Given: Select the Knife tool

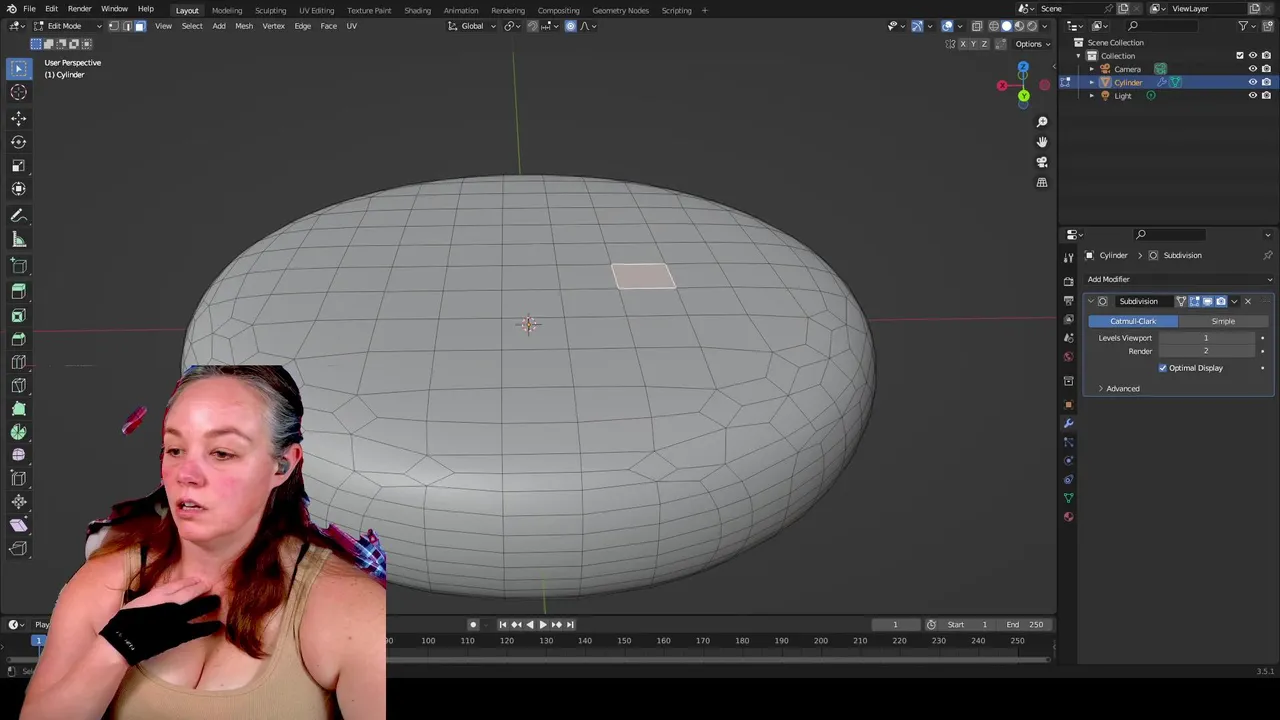Looking at the screenshot, I should [x=18, y=385].
